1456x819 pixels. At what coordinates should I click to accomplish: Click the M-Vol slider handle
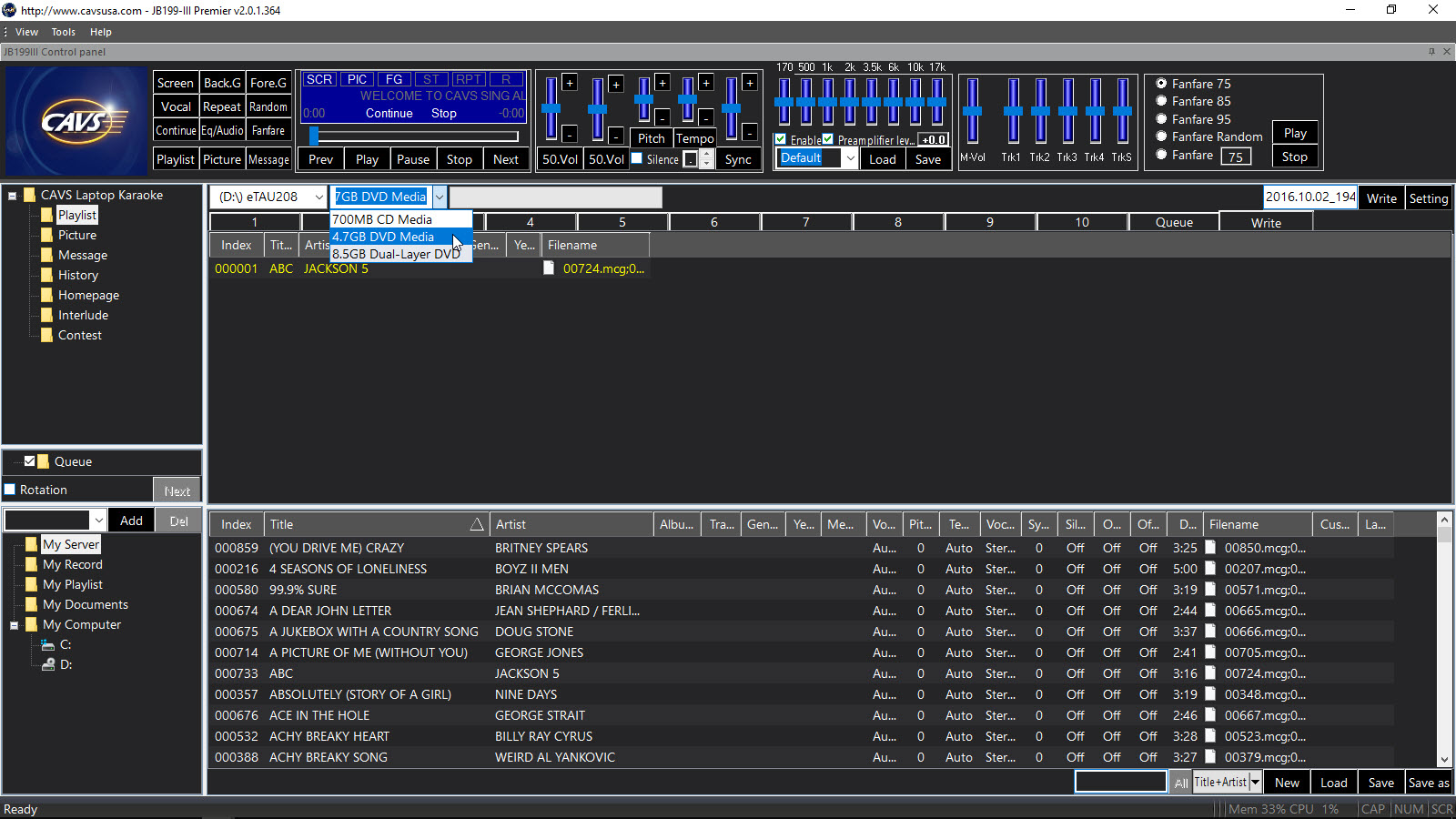pos(973,111)
